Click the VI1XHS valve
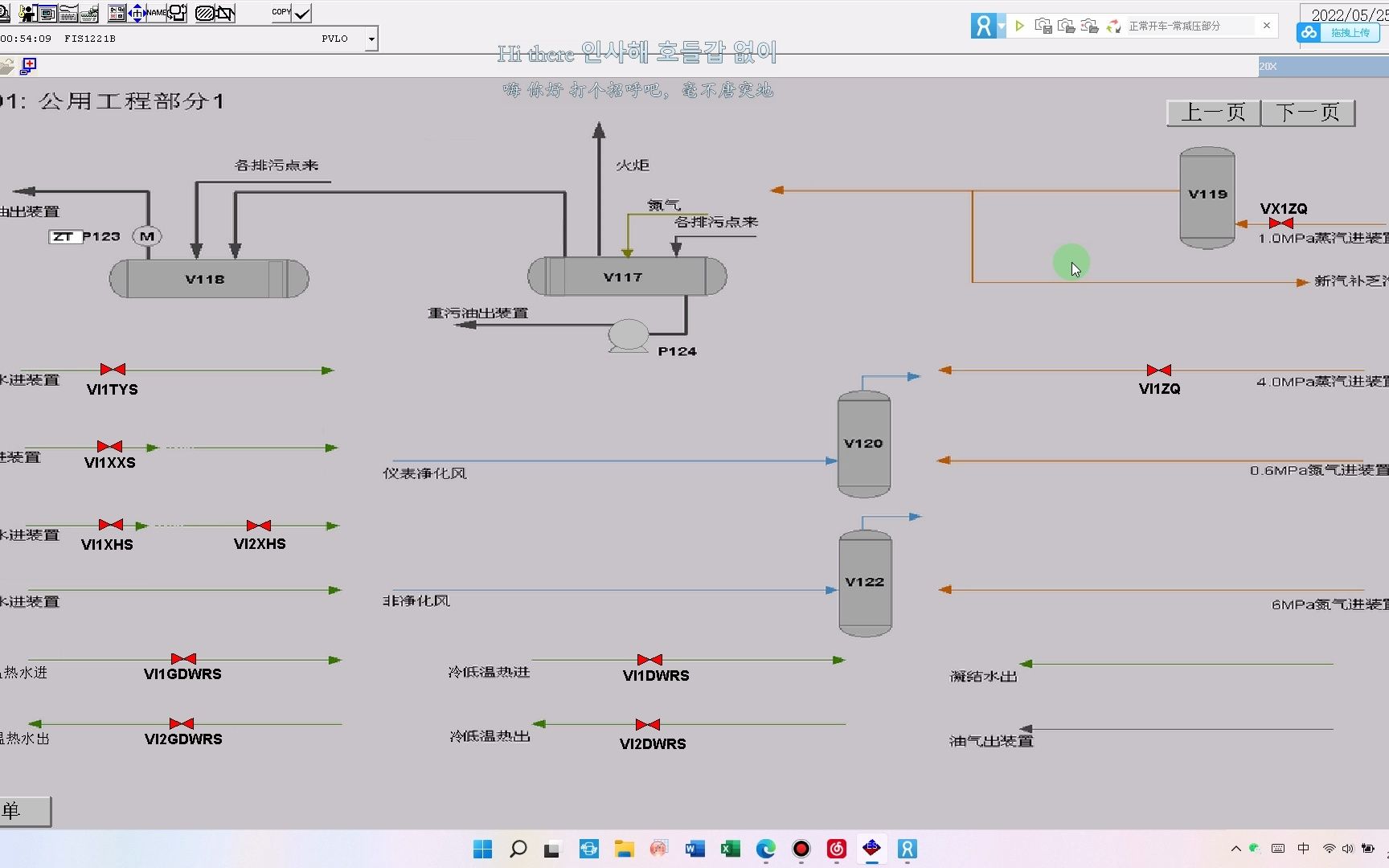This screenshot has height=868, width=1389. click(x=111, y=525)
